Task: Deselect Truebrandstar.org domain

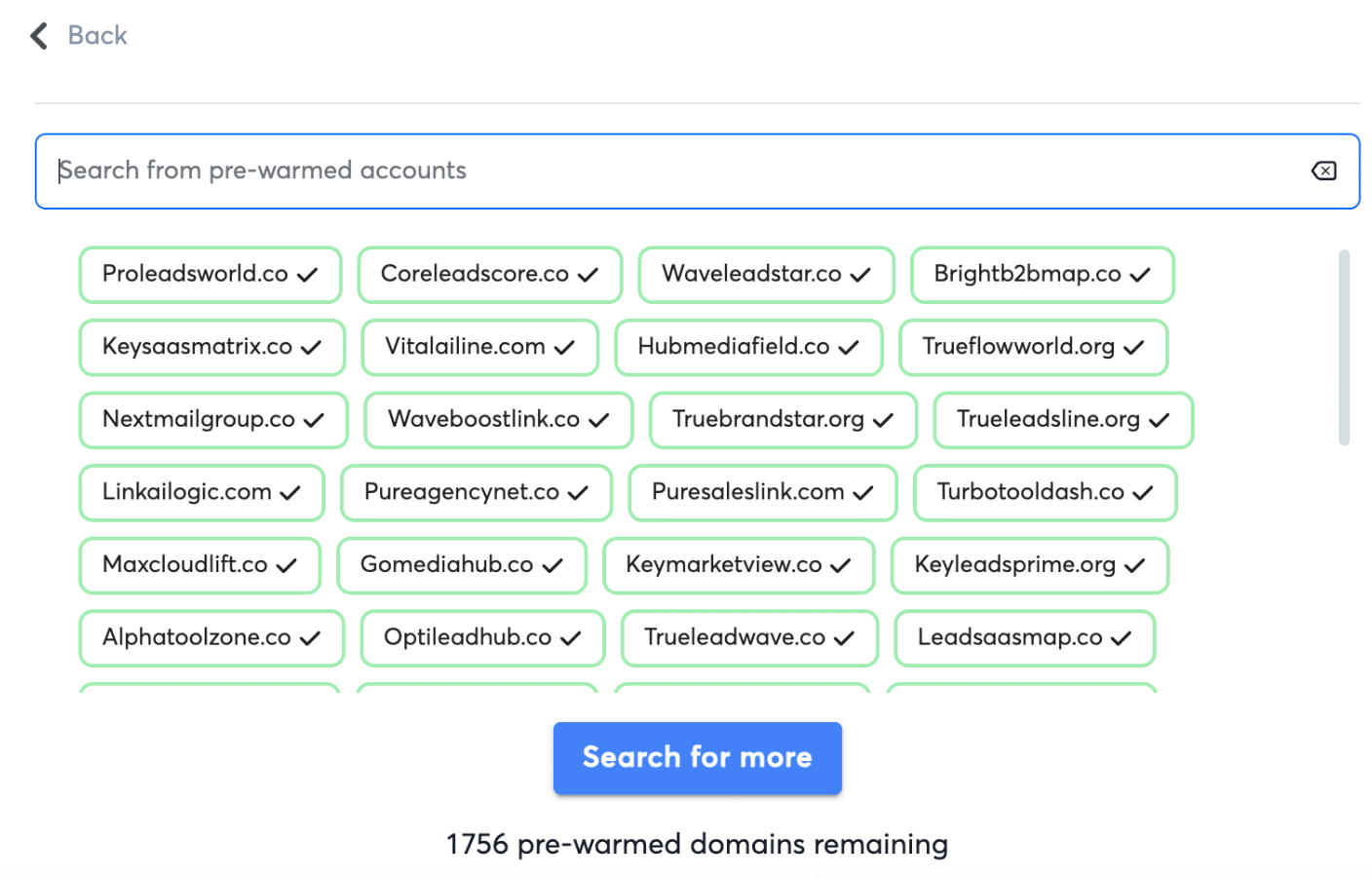Action: point(782,420)
